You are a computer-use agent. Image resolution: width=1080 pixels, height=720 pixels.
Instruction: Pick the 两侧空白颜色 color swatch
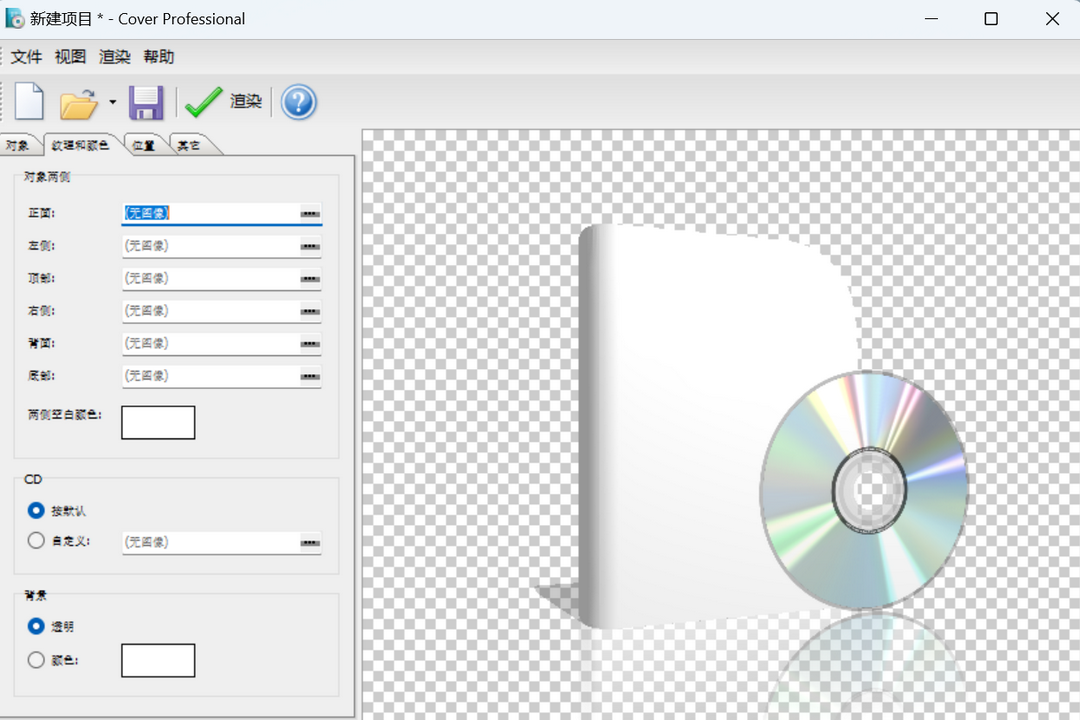(x=157, y=422)
